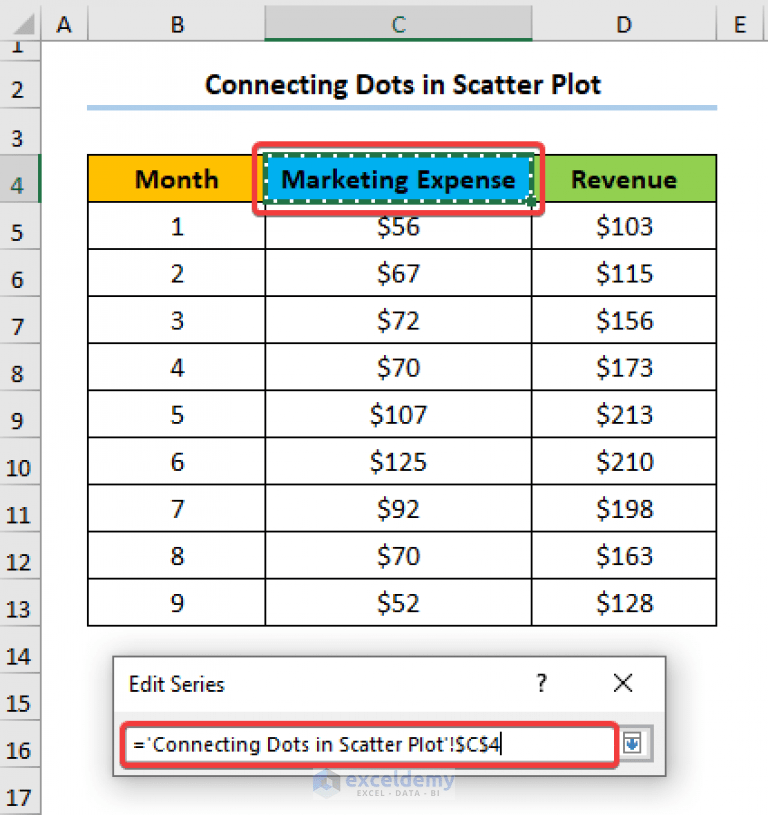
Task: Select row 4 header
Action: [20, 179]
